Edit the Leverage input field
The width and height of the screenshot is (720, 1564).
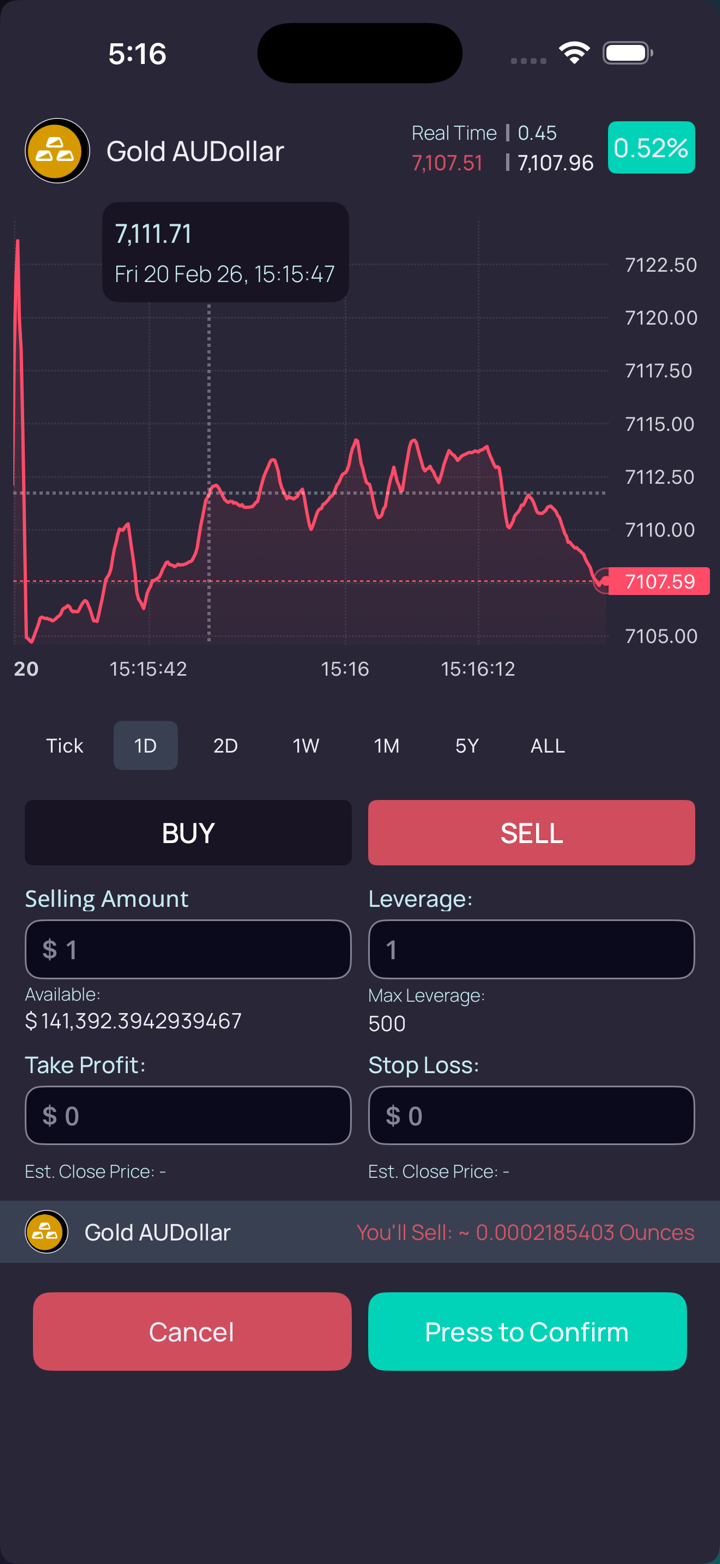point(531,949)
